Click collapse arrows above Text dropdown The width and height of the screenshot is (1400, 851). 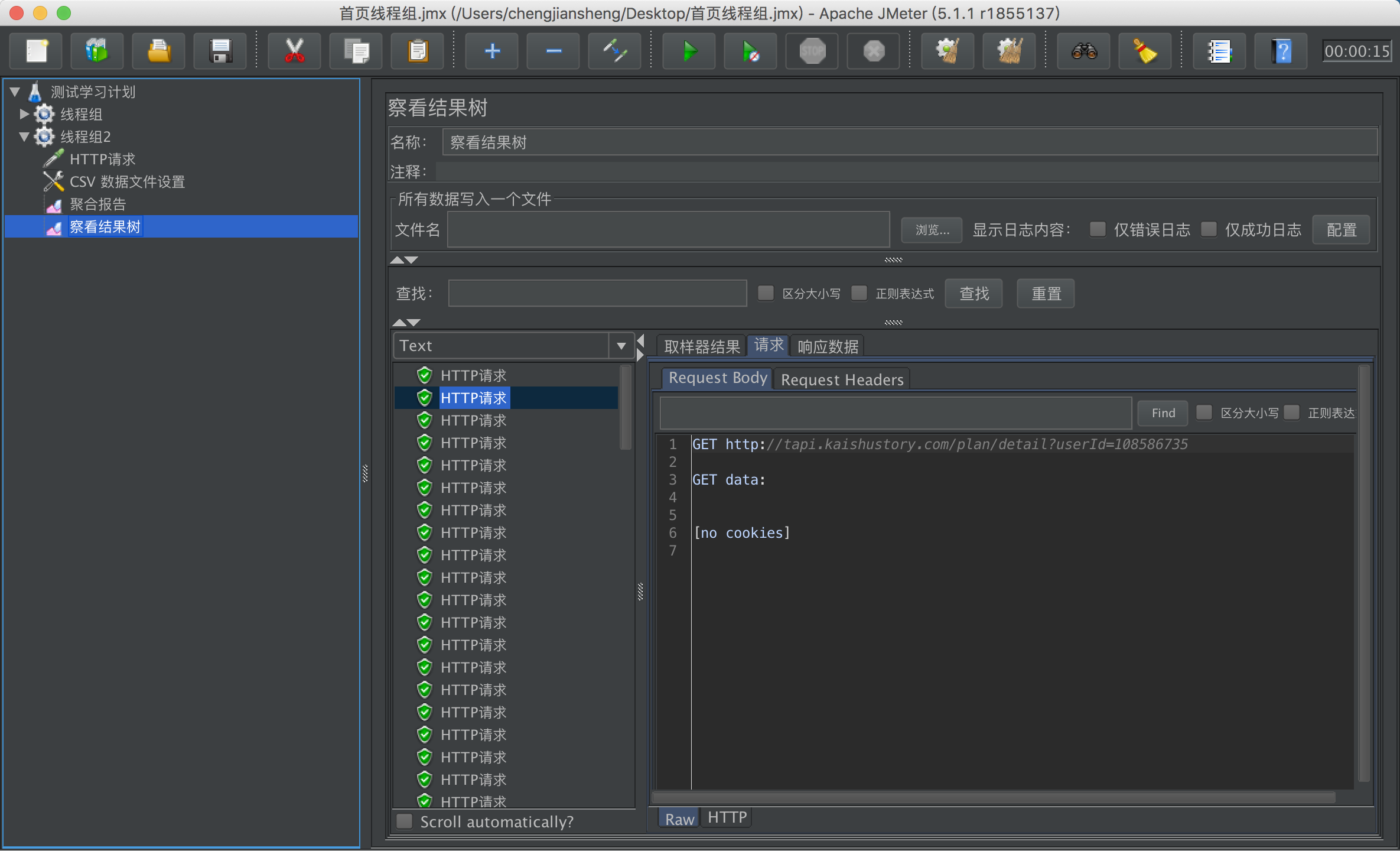click(x=406, y=322)
